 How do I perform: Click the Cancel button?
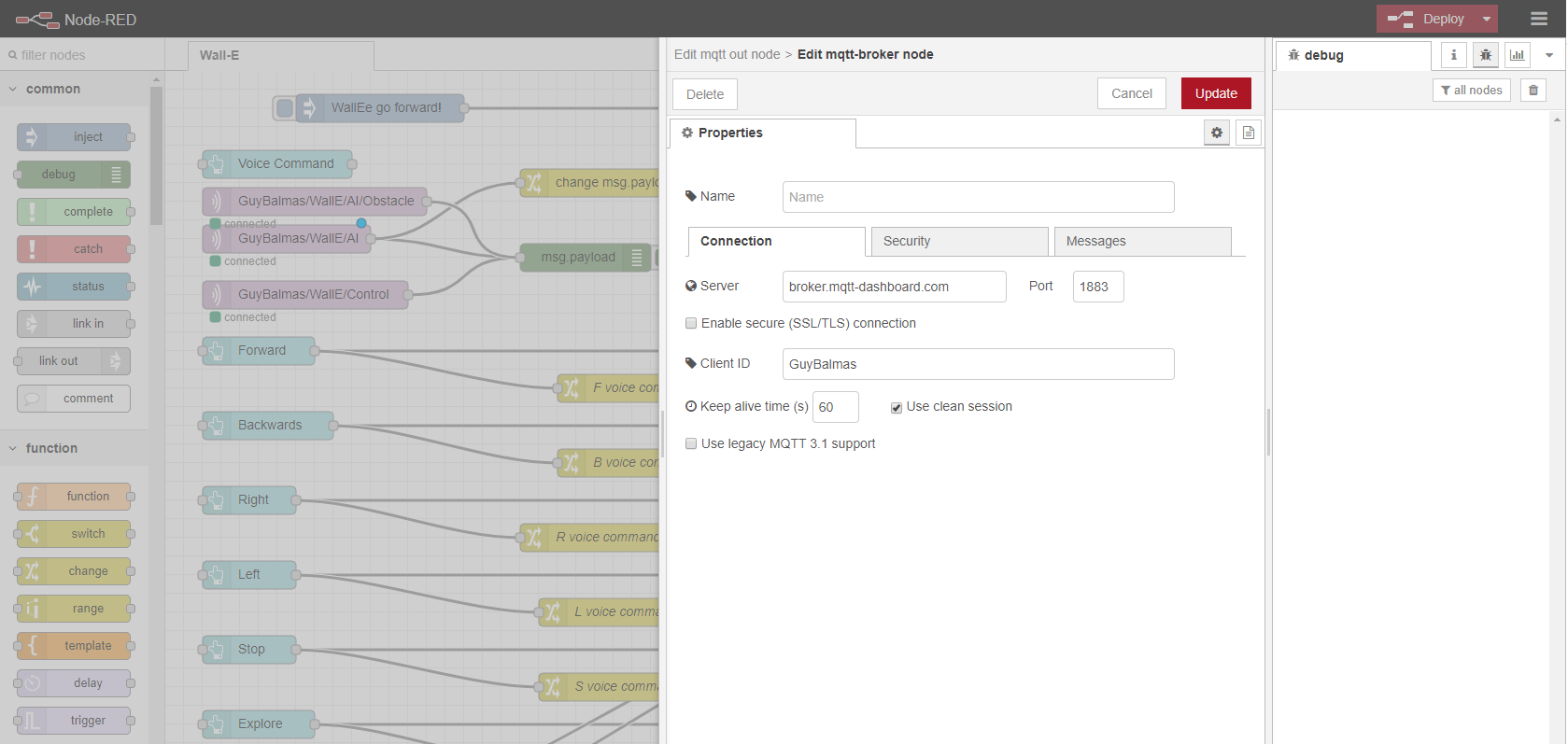(1132, 93)
